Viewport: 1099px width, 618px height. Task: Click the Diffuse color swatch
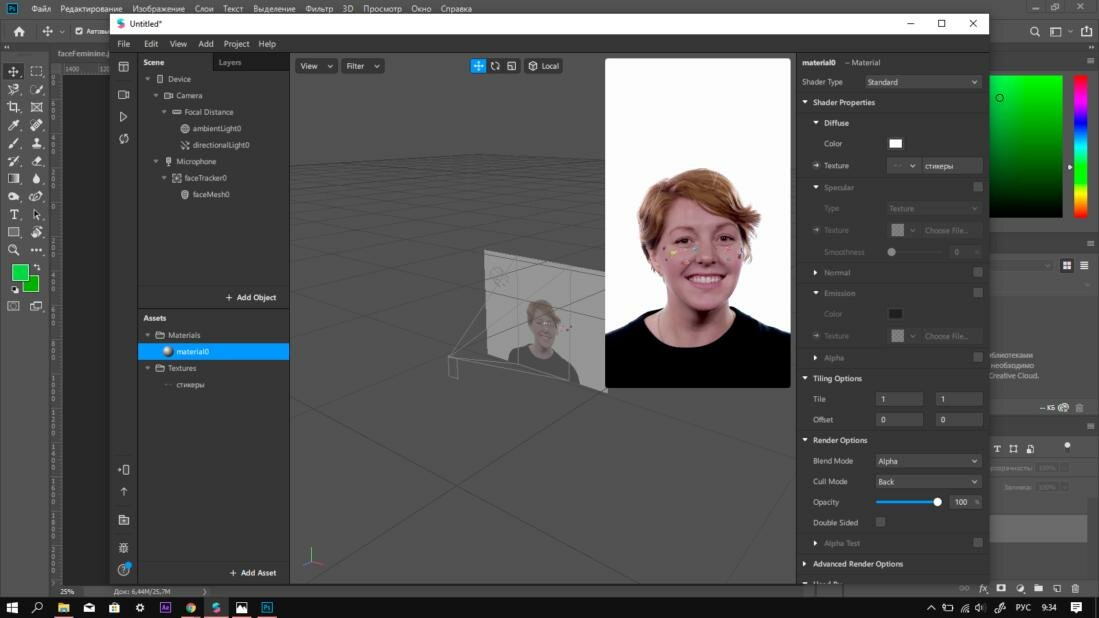pyautogui.click(x=895, y=144)
